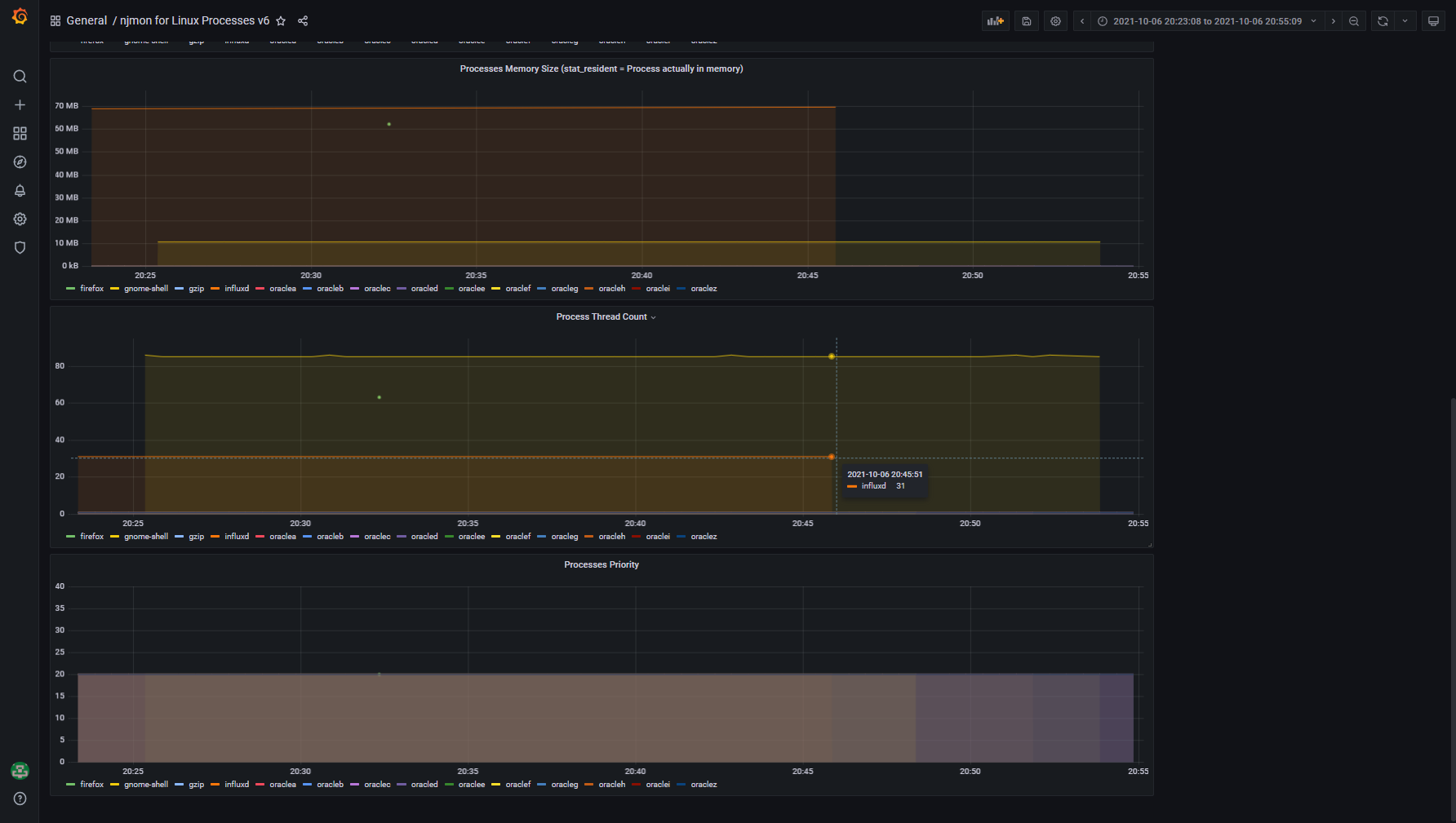
Task: Toggle influxd series in Processes Memory Size legend
Action: click(x=236, y=289)
